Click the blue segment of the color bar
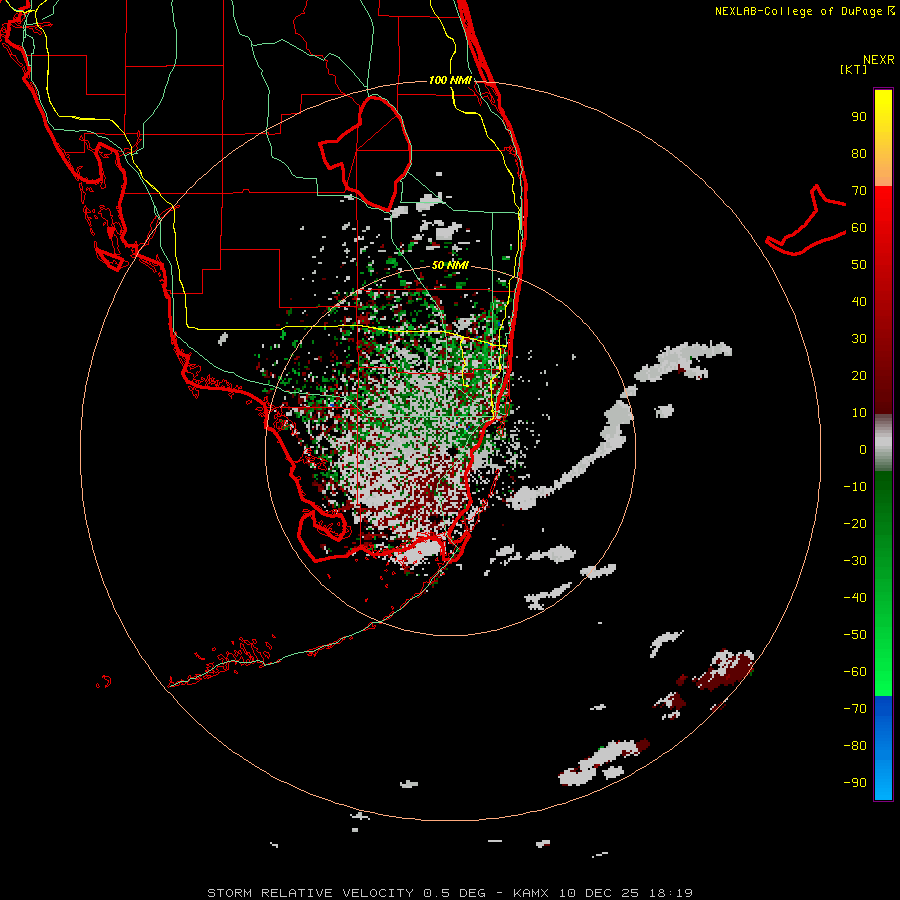This screenshot has width=900, height=900. coord(883,748)
